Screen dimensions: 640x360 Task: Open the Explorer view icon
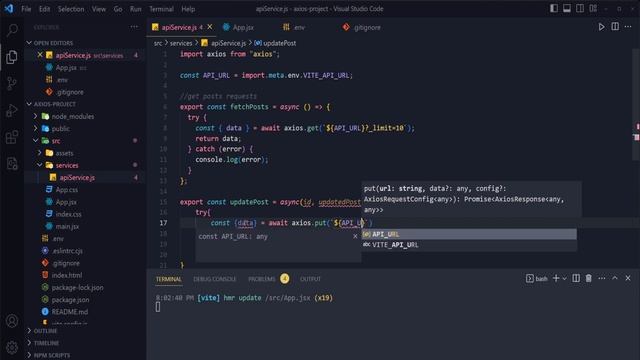[12, 57]
